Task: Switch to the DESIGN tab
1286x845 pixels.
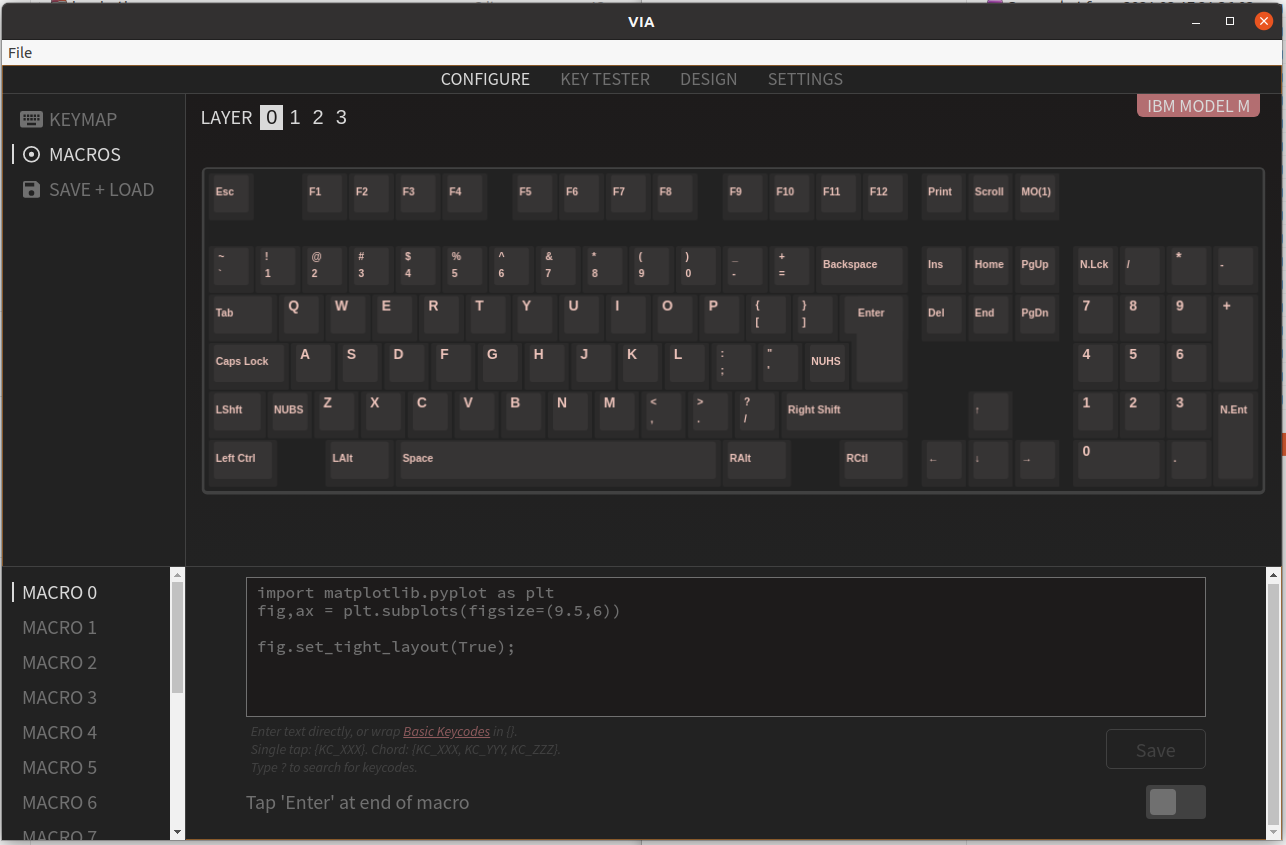Action: coord(708,79)
